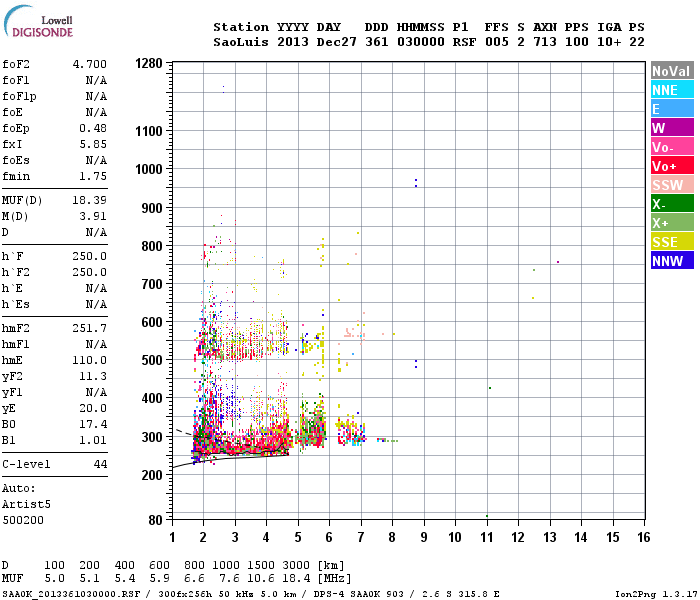Click the Vo- pink legend swatch
Image resolution: width=700 pixels, height=600 pixels.
tap(672, 147)
